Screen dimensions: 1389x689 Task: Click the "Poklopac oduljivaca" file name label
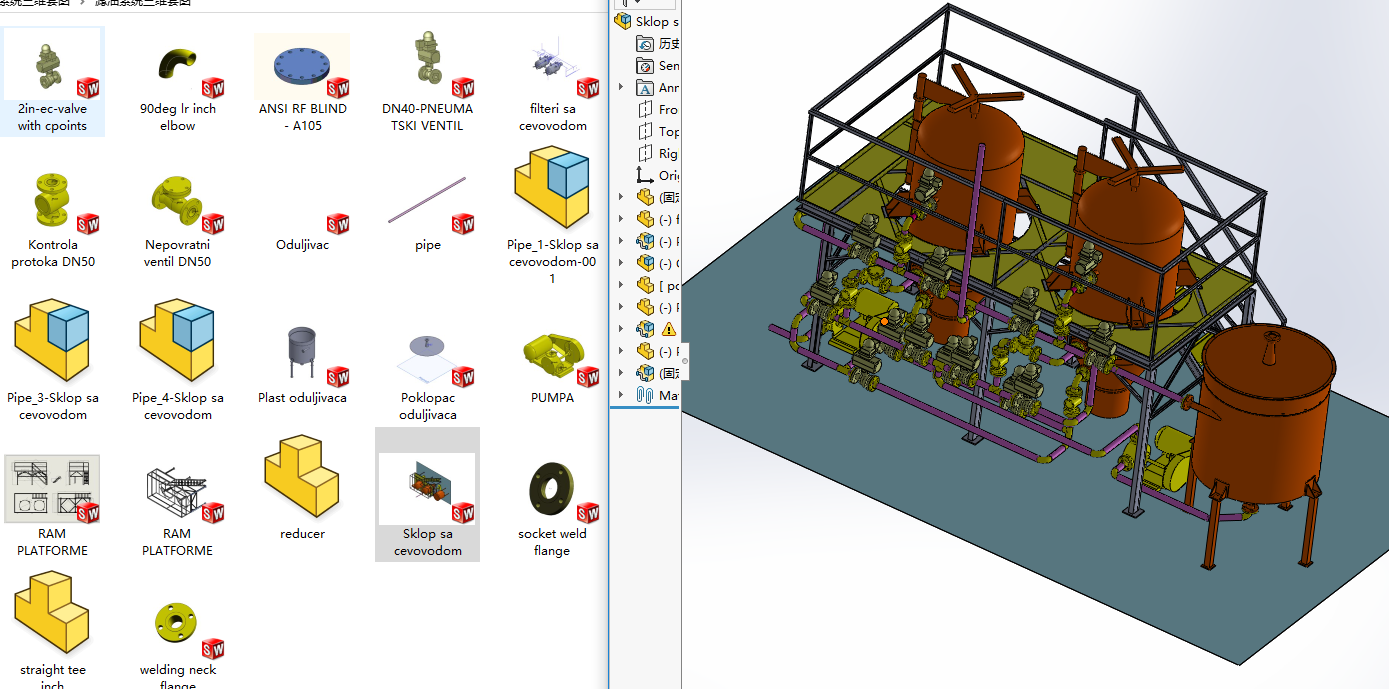click(428, 406)
